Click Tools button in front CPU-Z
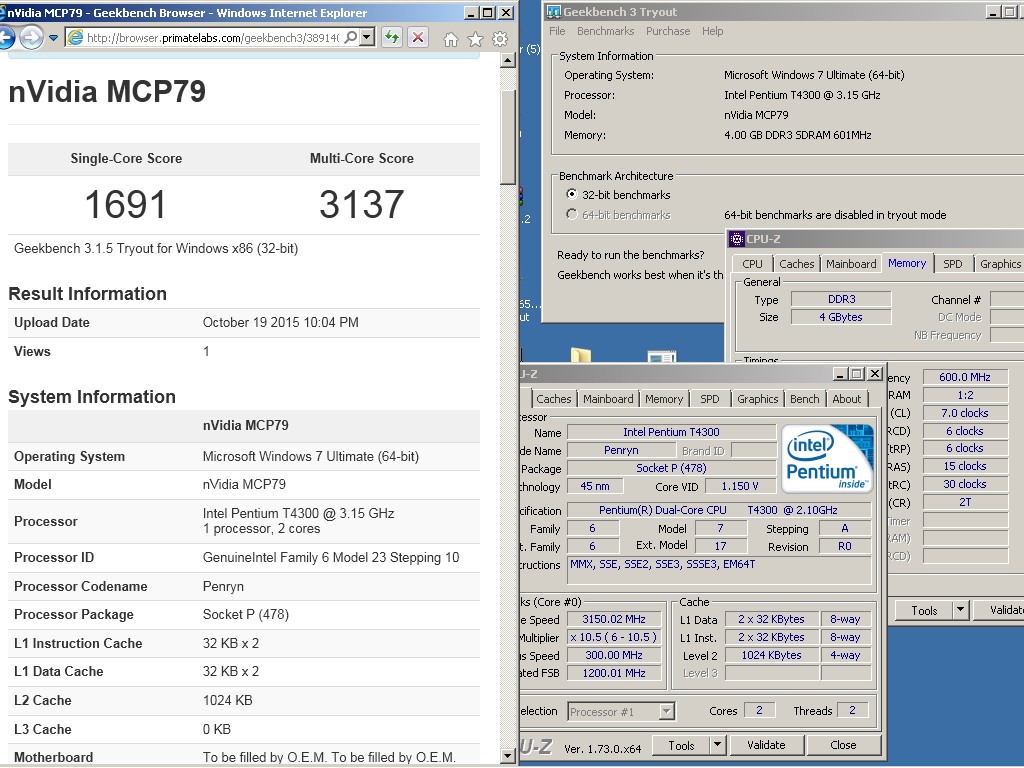1024x768 pixels. 681,746
